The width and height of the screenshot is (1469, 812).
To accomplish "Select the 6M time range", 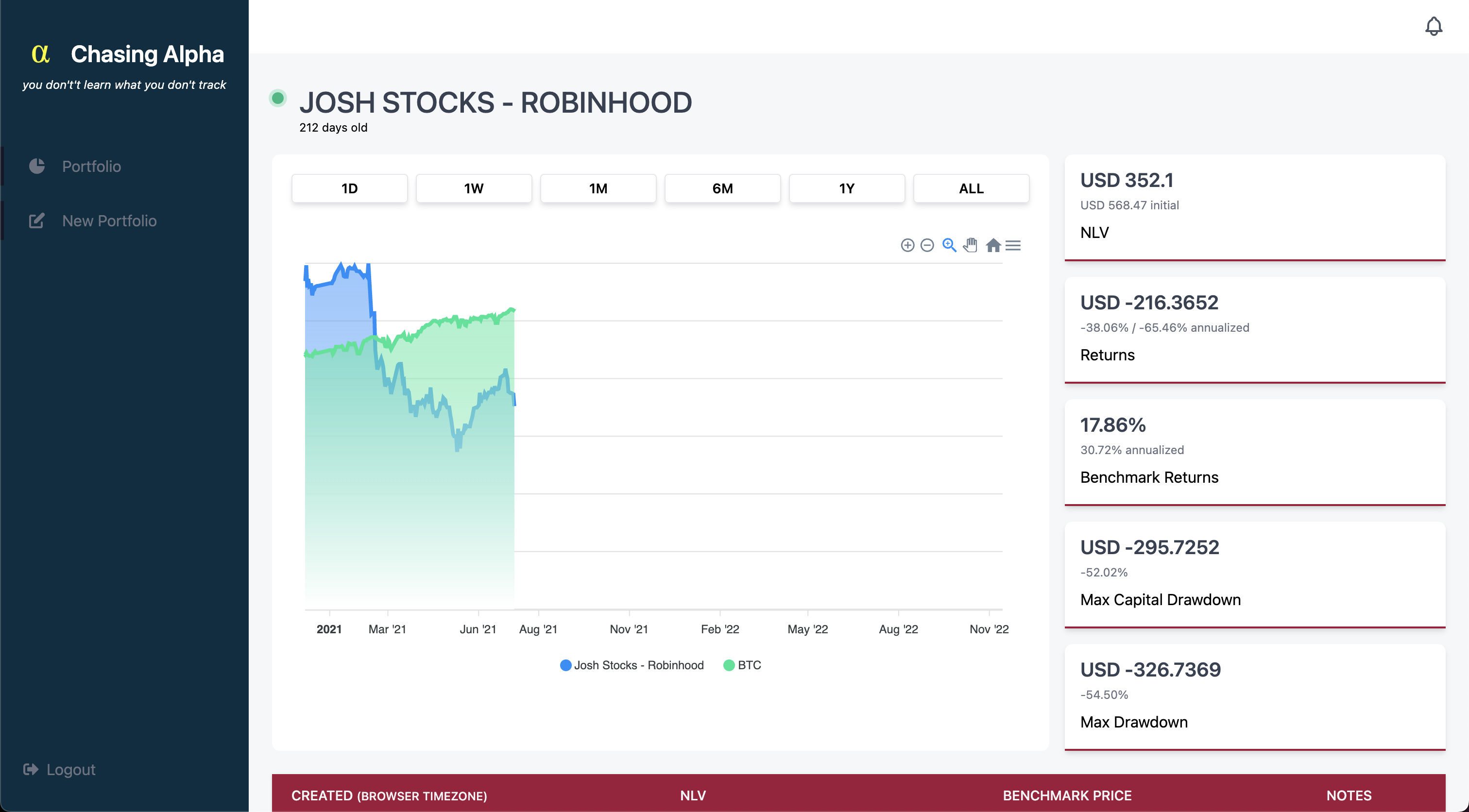I will click(722, 188).
